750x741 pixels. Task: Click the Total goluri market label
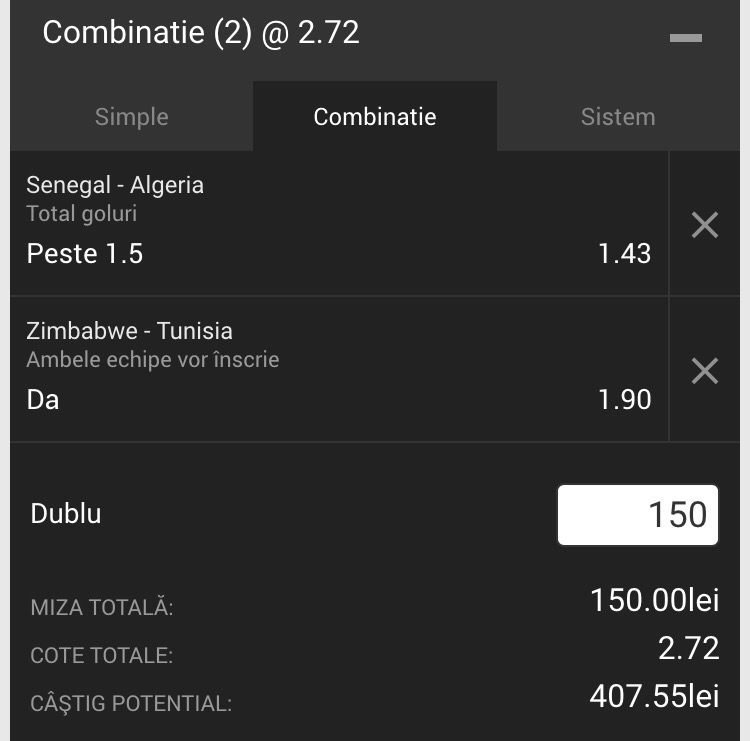tap(82, 214)
